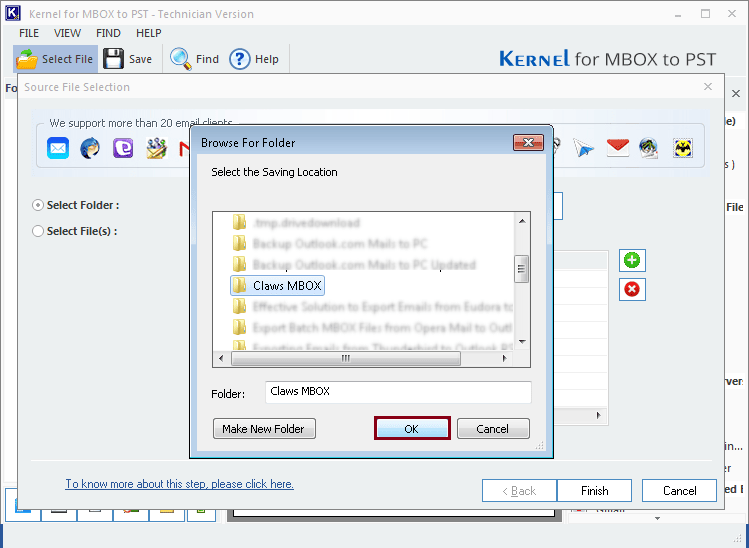Select the Claws MBOX folder
Viewport: 749px width, 548px height.
pyautogui.click(x=286, y=286)
